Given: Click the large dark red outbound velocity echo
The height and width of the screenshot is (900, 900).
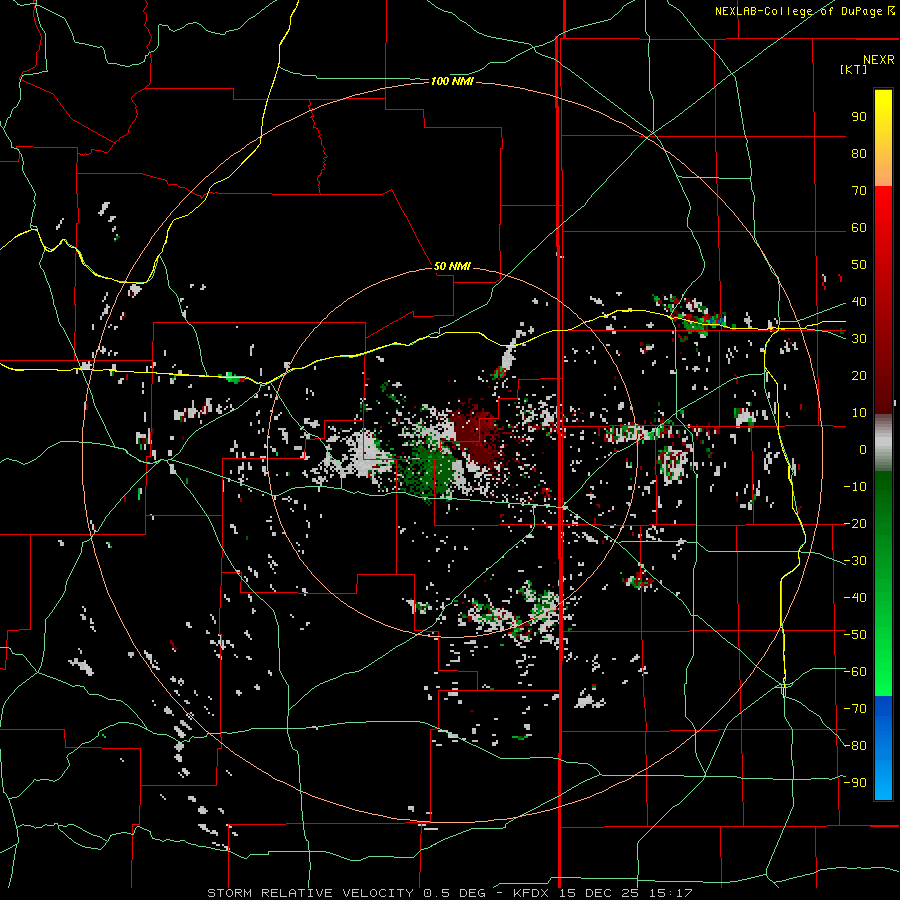Looking at the screenshot, I should coord(475,436).
